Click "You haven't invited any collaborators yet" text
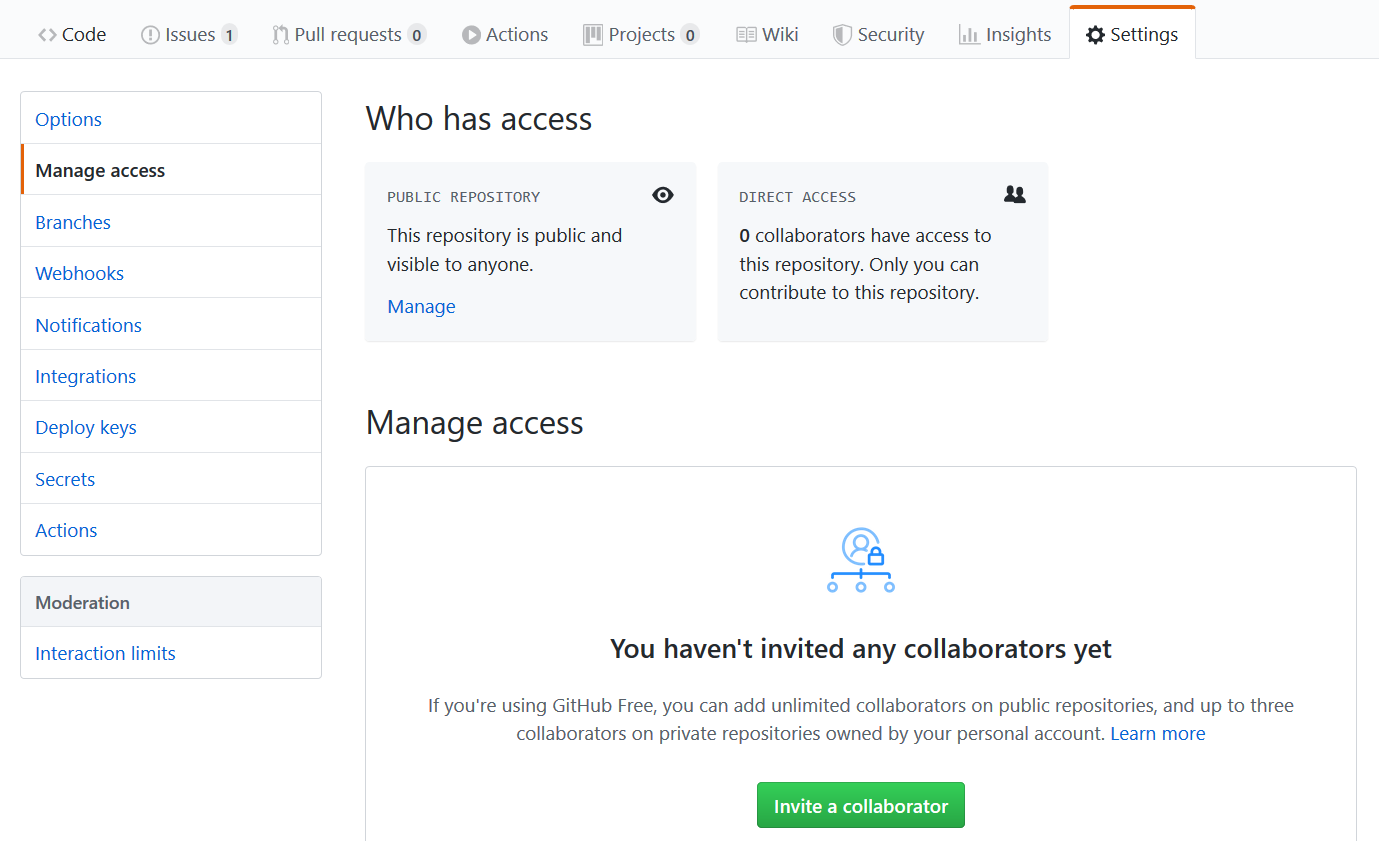Screen dimensions: 1379x841 861,649
